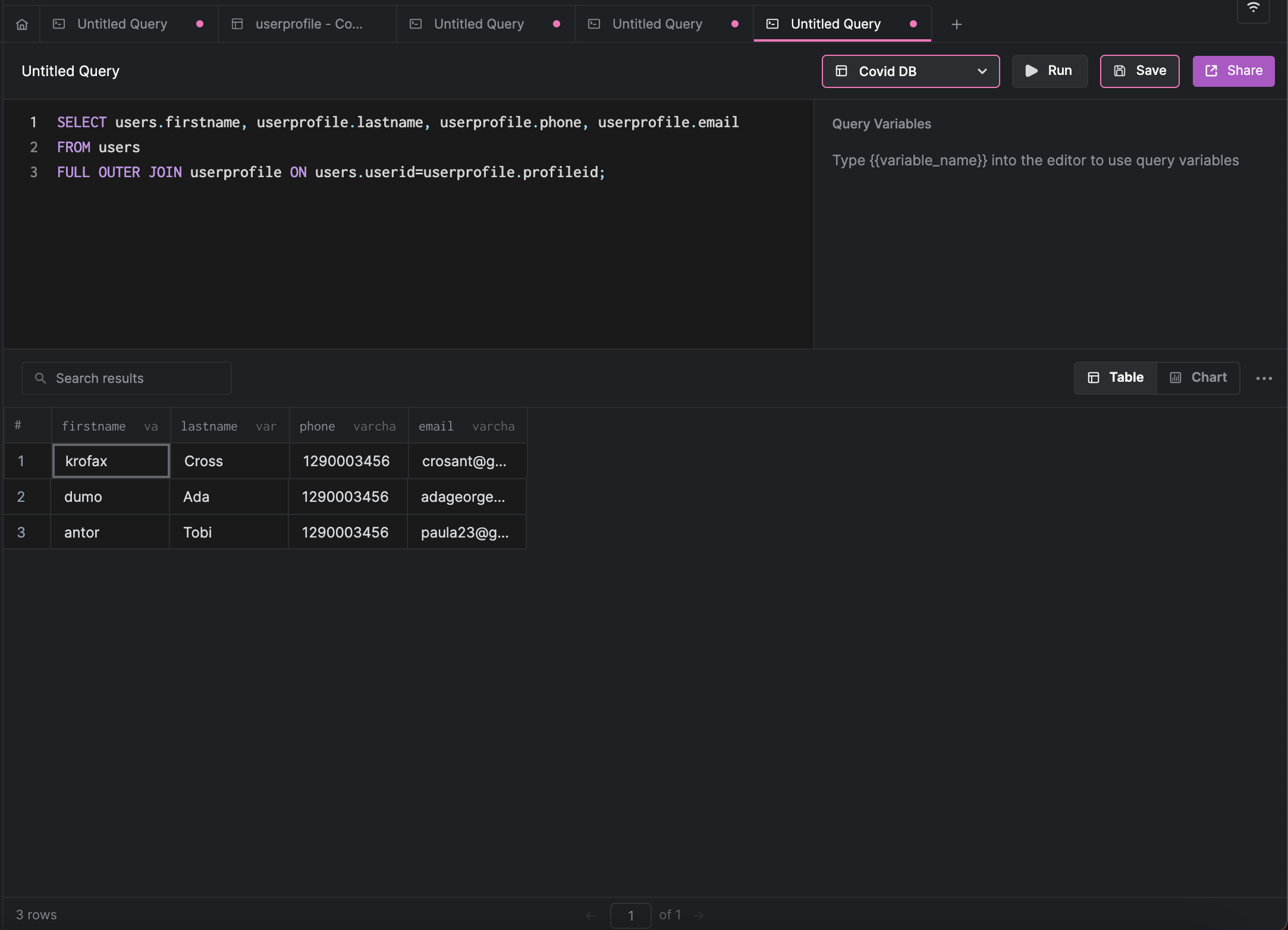Go to previous results page arrow
The height and width of the screenshot is (930, 1288).
click(x=590, y=915)
